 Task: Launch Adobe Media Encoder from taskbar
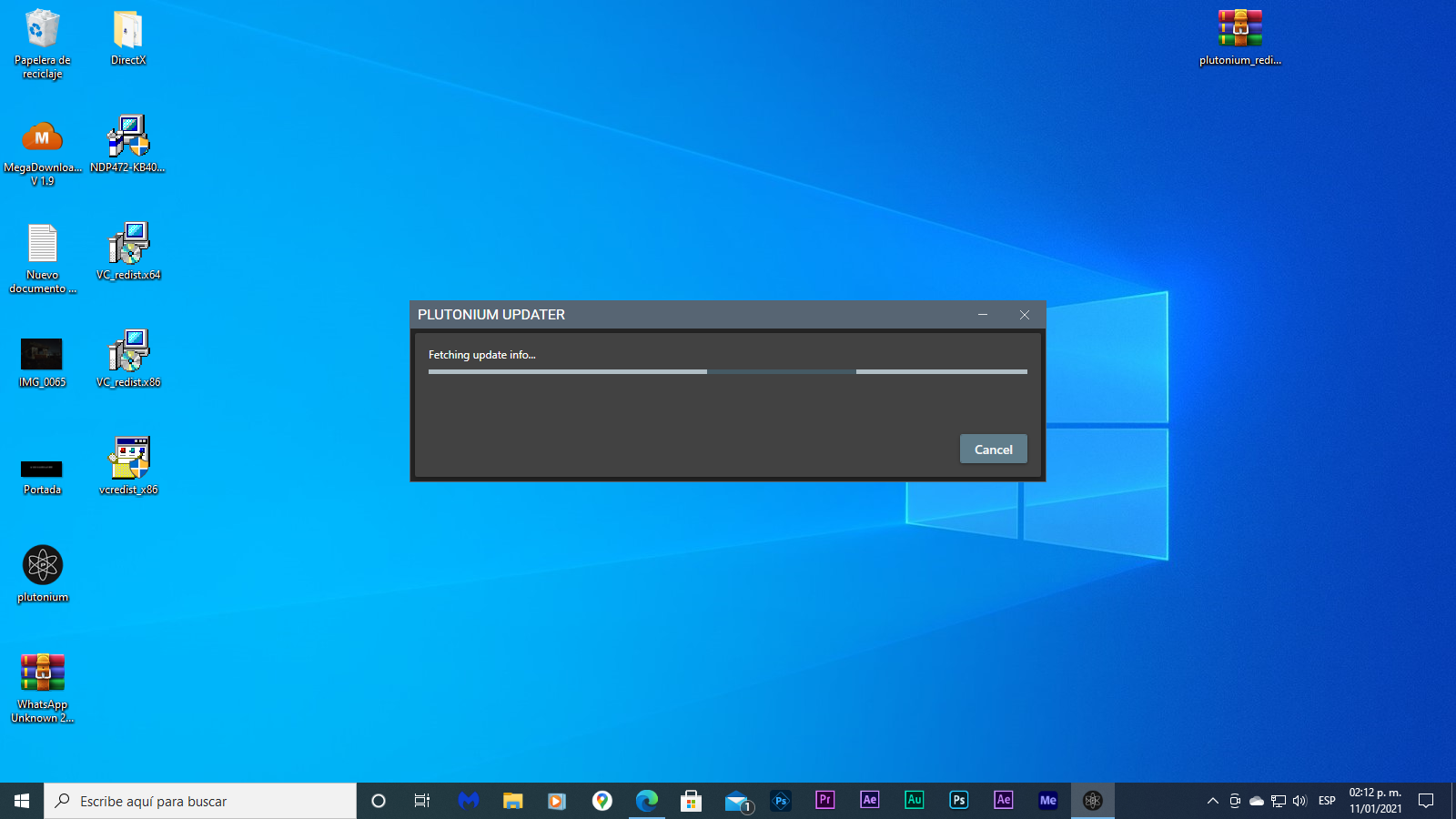1047,801
